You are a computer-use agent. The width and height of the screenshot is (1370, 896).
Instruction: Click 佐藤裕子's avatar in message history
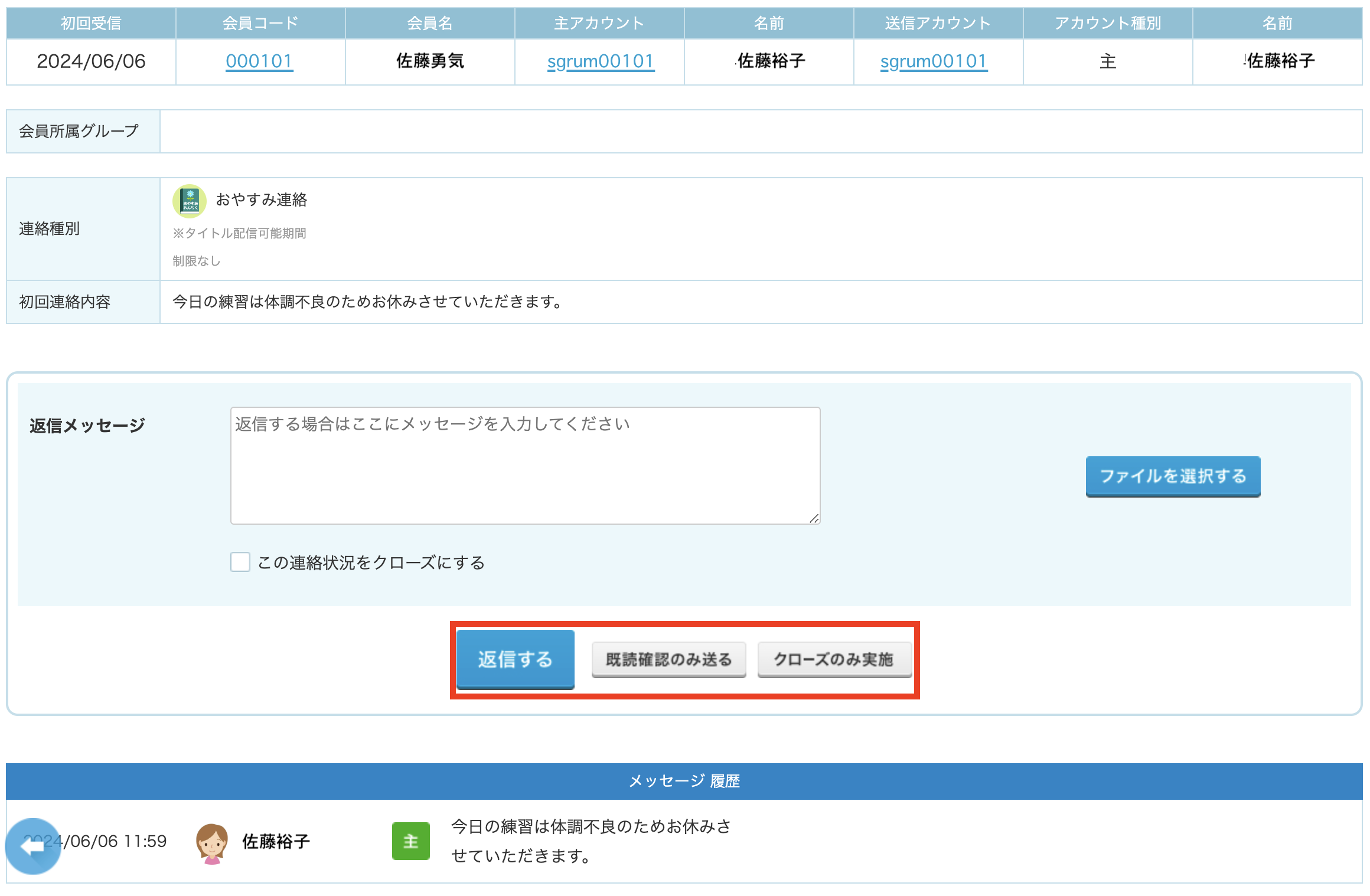pos(211,843)
